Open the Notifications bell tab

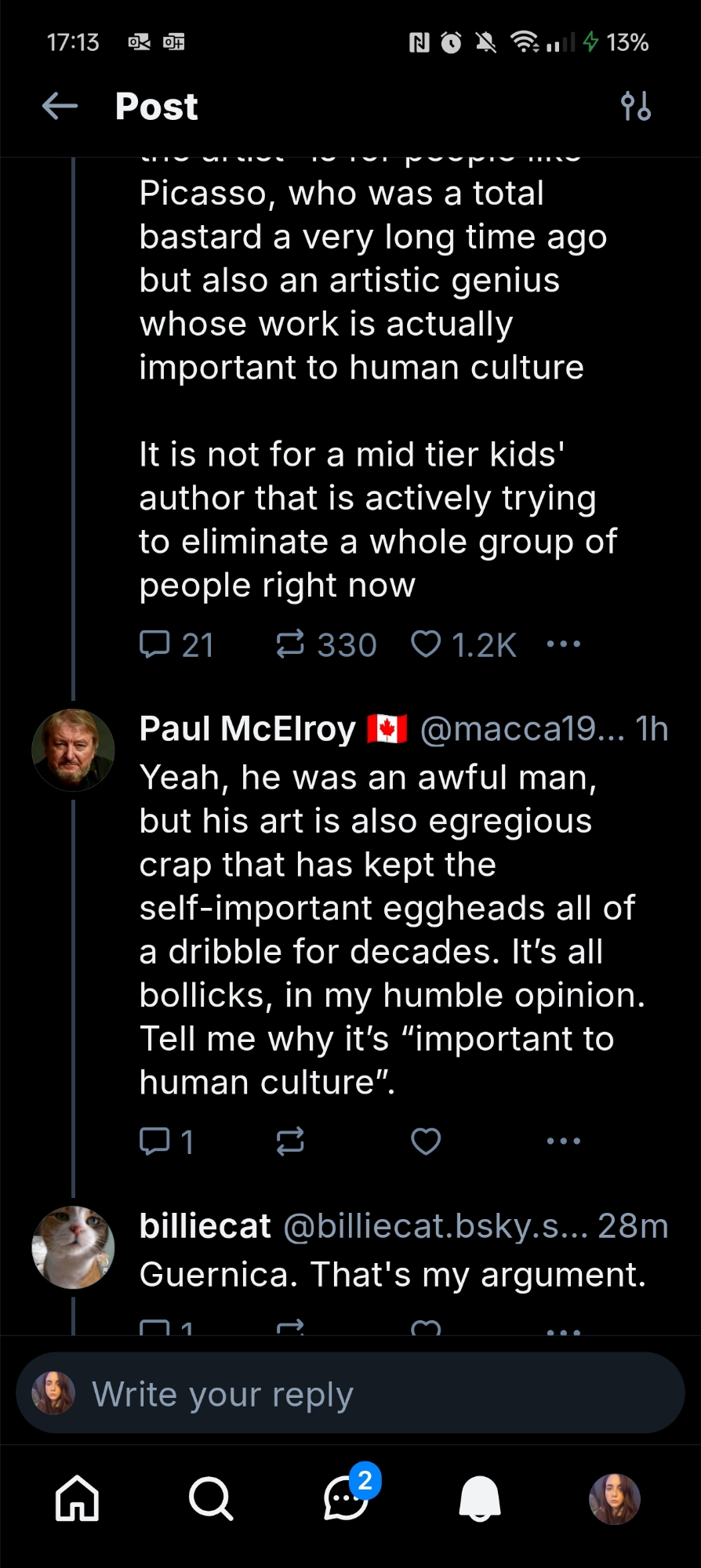[480, 1498]
